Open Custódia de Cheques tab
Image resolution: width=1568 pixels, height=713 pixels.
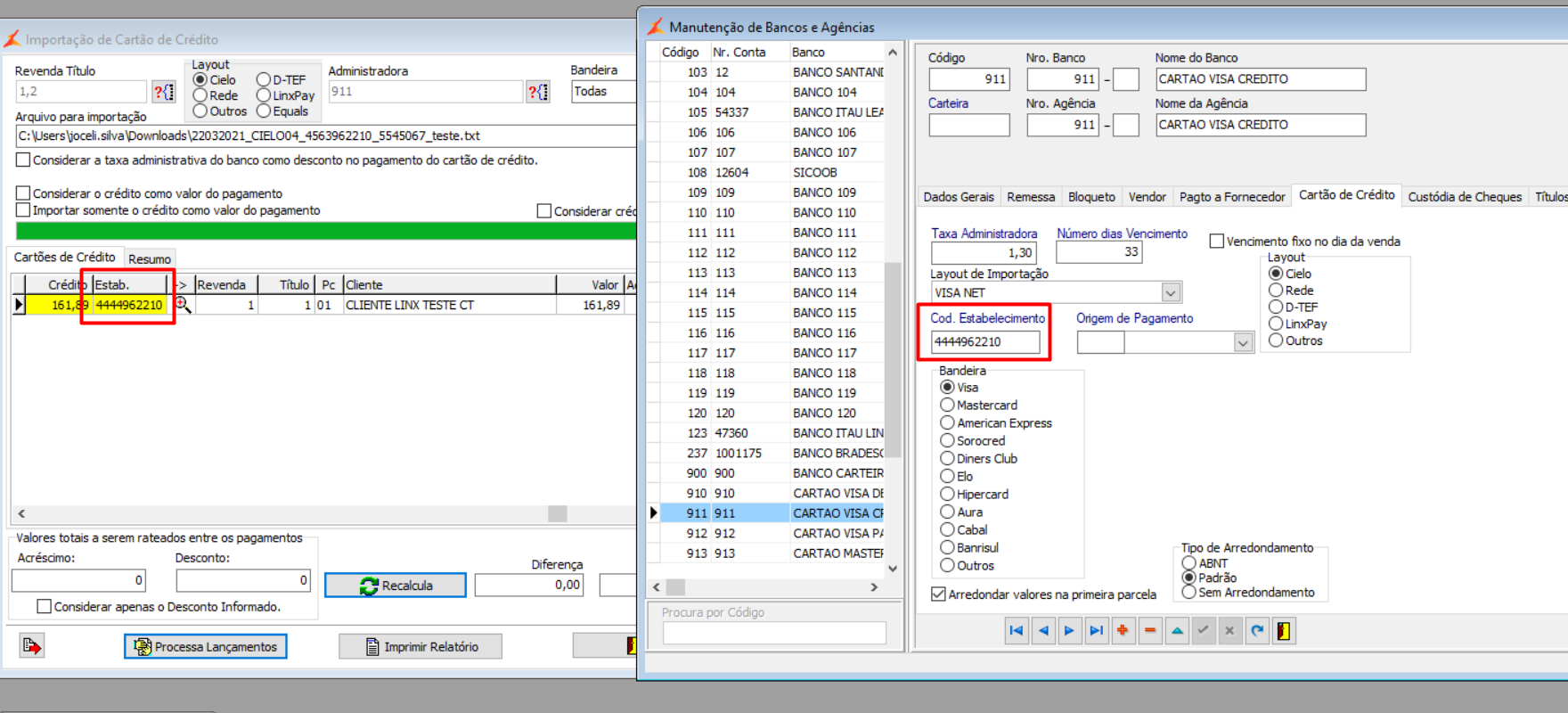pos(1465,197)
